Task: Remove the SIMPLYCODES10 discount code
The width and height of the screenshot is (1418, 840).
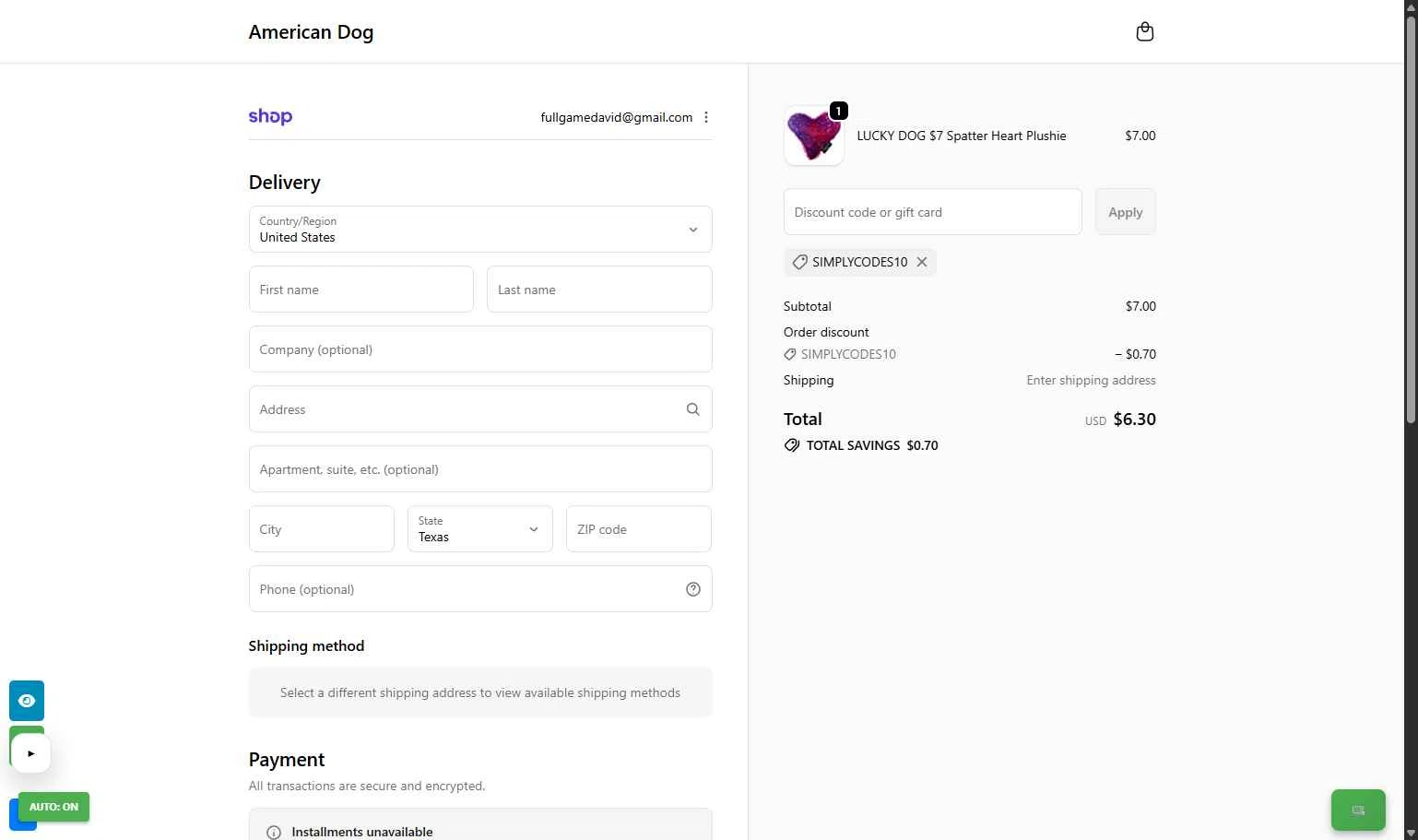Action: tap(921, 262)
